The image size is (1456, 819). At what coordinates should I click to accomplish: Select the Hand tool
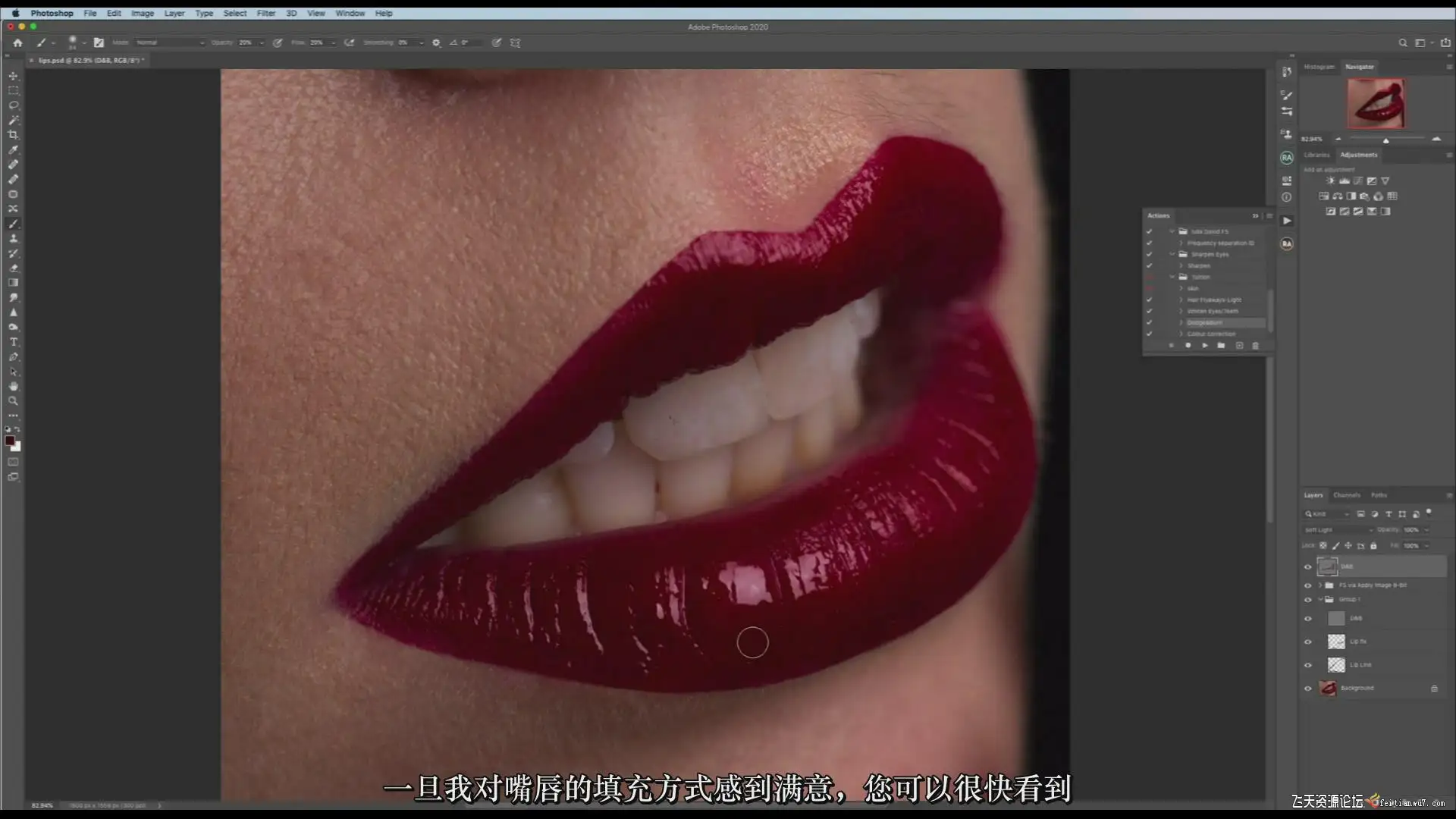coord(13,386)
